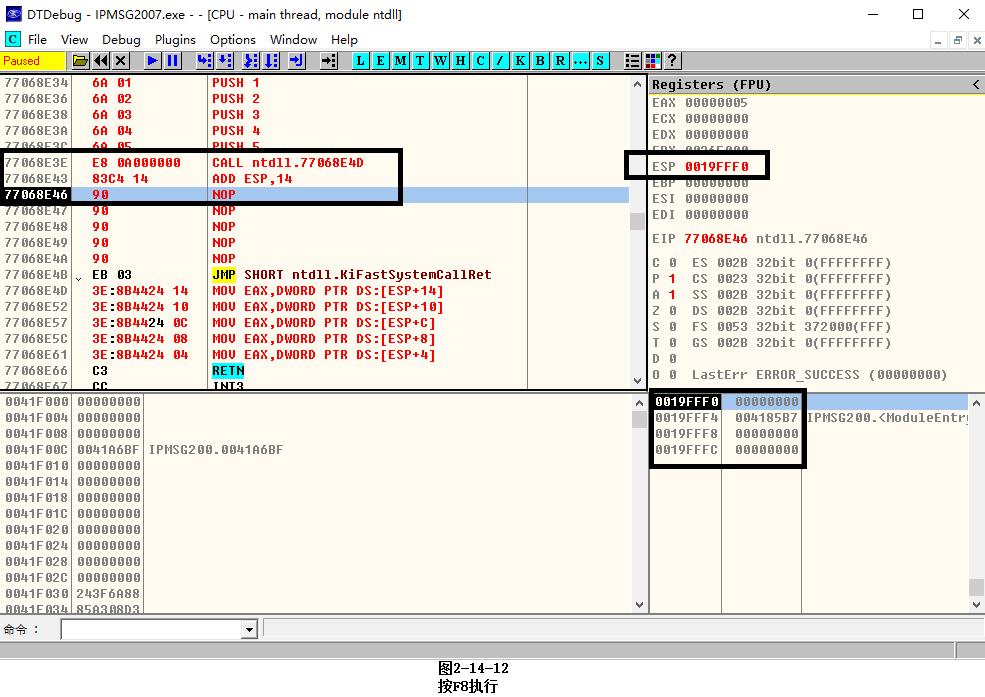Open the MDI document icon menu
The image size is (985, 697).
[13, 39]
